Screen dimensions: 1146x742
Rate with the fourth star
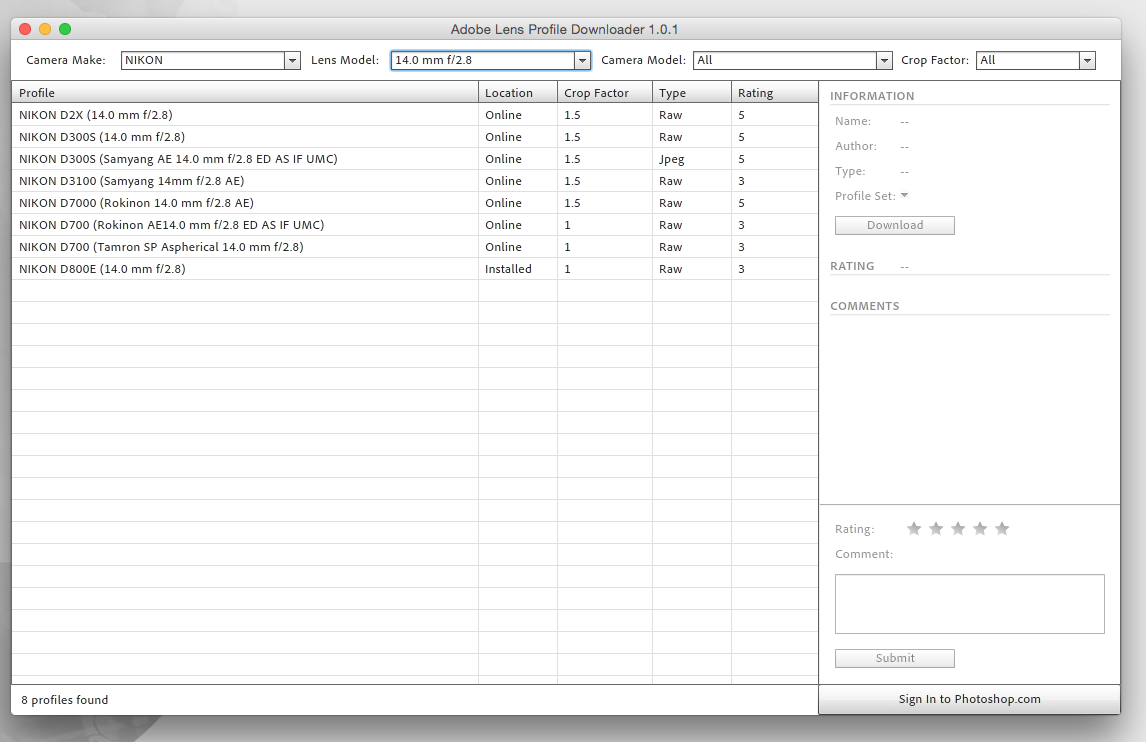click(x=980, y=528)
